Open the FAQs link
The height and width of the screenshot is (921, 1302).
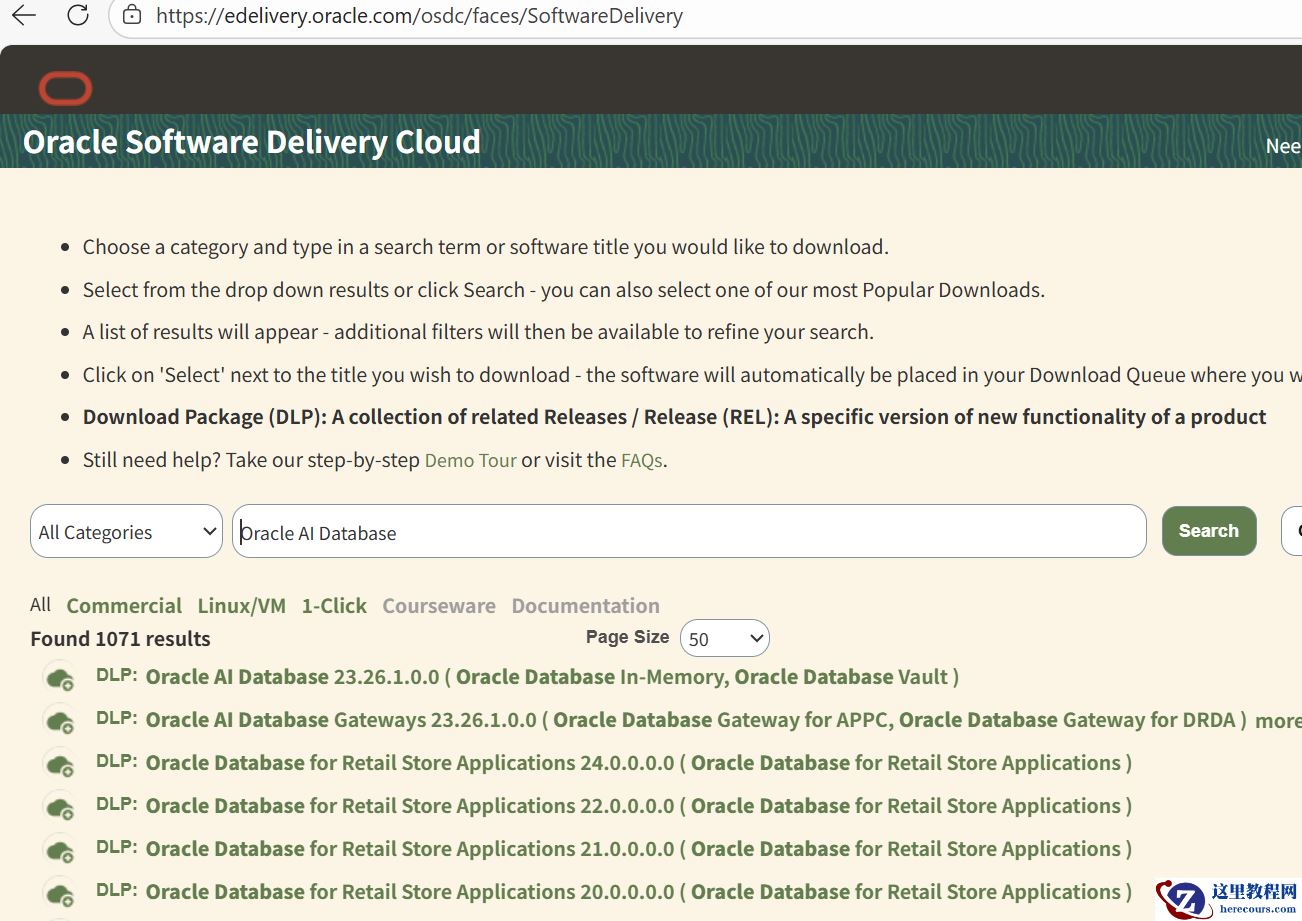(642, 460)
